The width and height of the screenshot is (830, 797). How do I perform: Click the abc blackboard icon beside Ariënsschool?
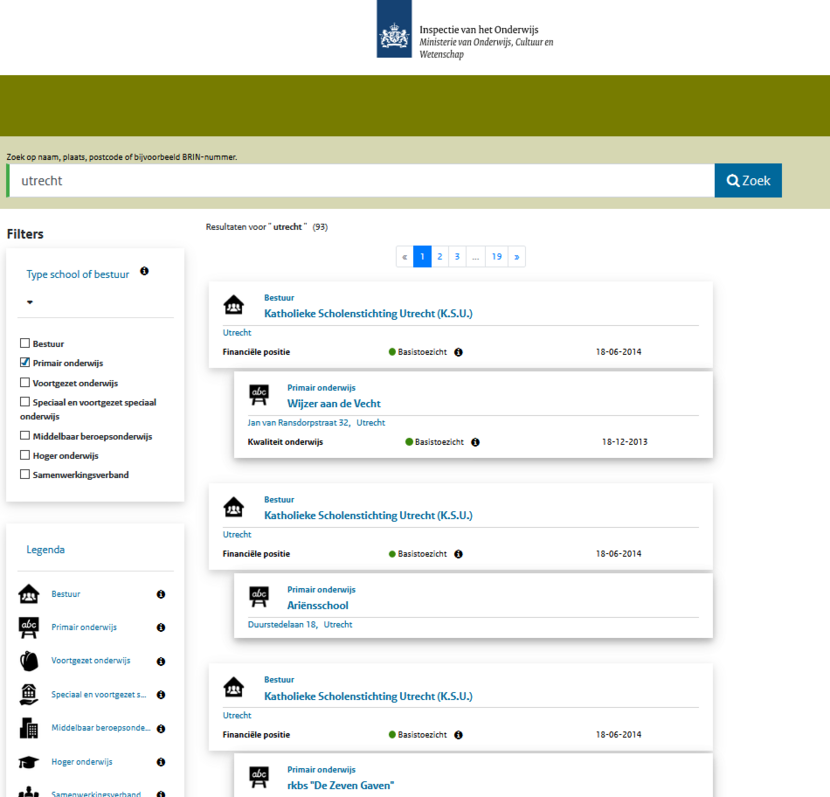[259, 596]
